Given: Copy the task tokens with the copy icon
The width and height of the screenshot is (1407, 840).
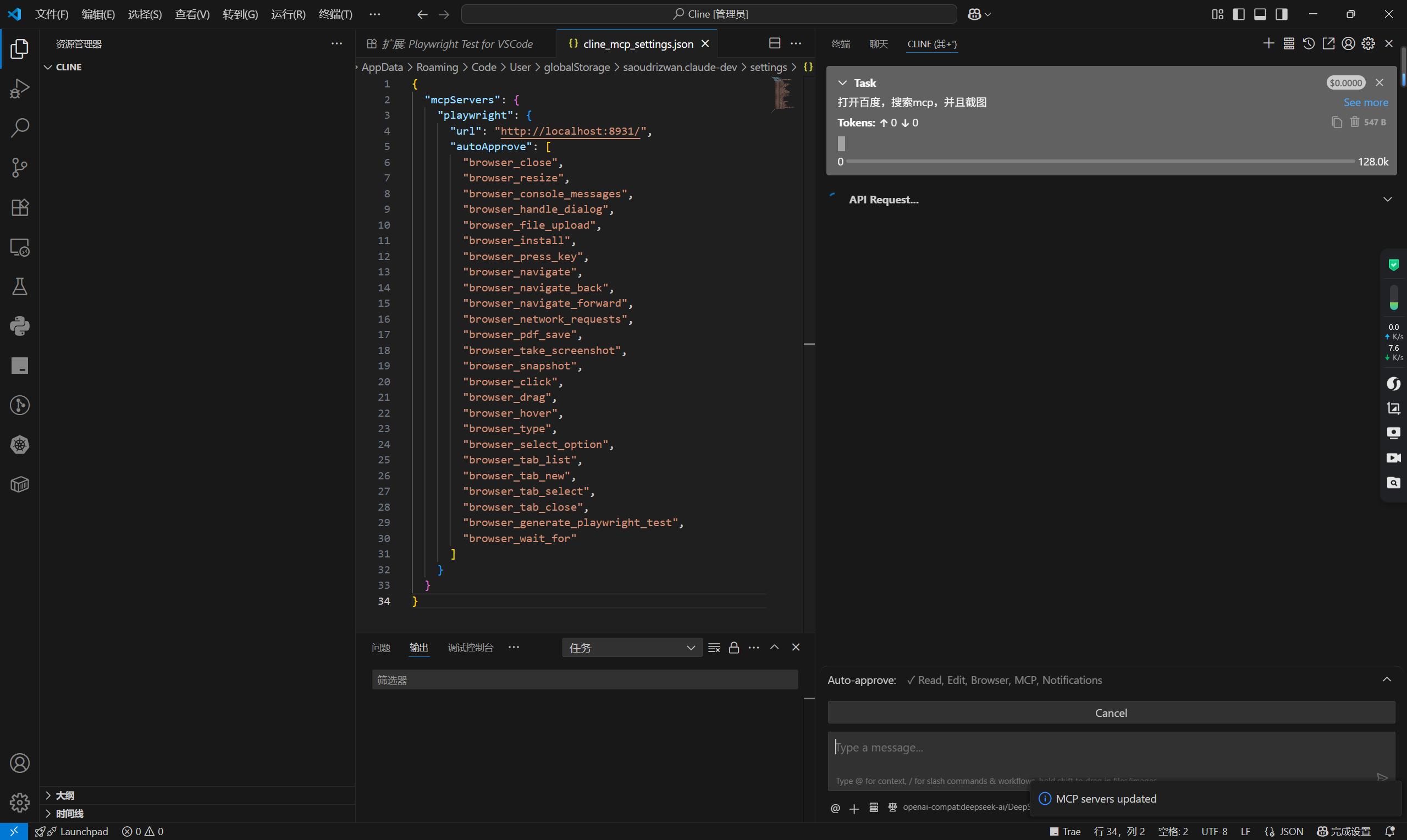Looking at the screenshot, I should click(1337, 122).
